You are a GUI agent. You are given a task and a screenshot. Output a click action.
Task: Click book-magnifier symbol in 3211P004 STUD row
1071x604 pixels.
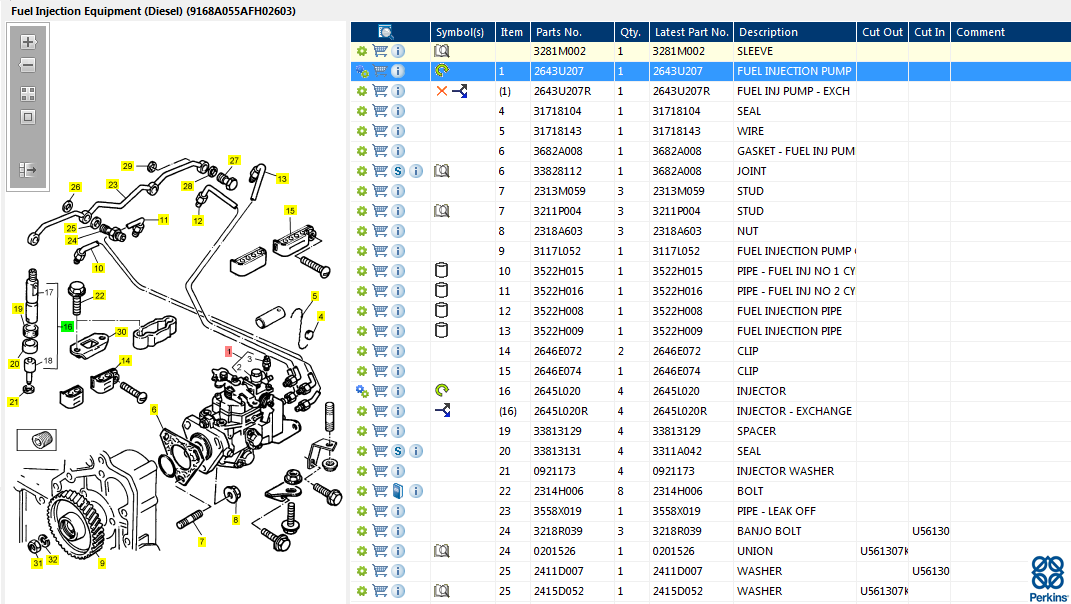pyautogui.click(x=442, y=211)
